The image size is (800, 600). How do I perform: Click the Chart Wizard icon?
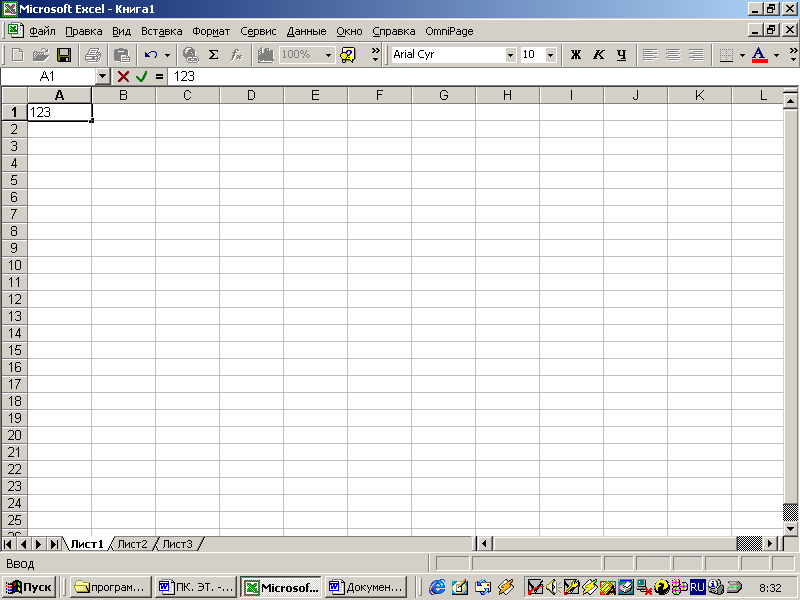(x=265, y=55)
